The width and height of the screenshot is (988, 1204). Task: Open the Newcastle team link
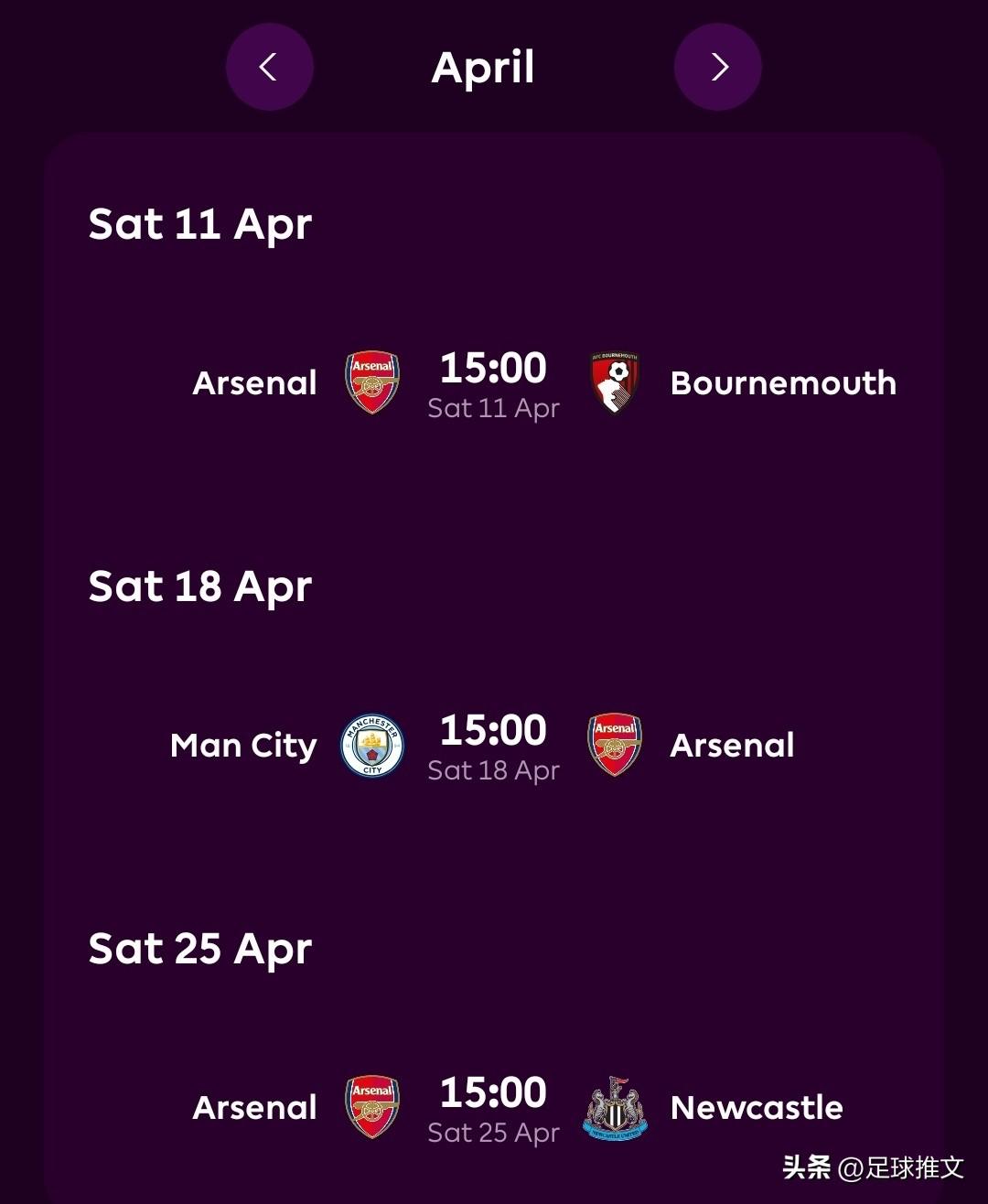click(x=757, y=1108)
